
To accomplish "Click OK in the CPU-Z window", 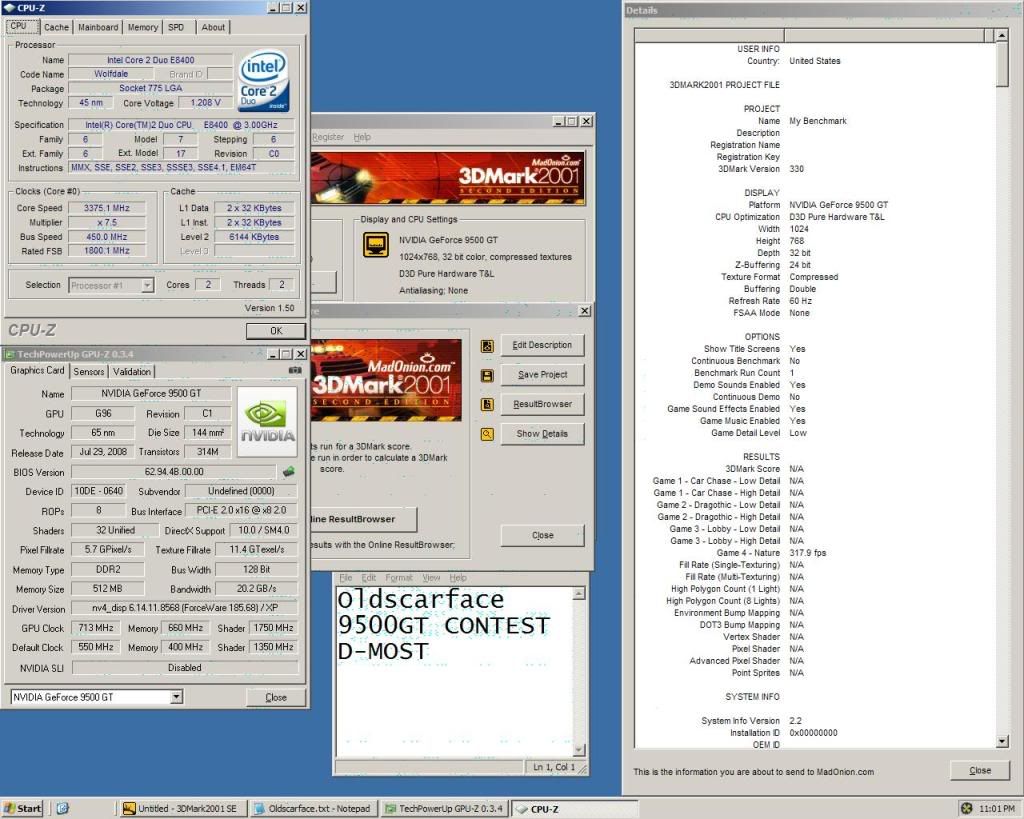I will pyautogui.click(x=276, y=331).
